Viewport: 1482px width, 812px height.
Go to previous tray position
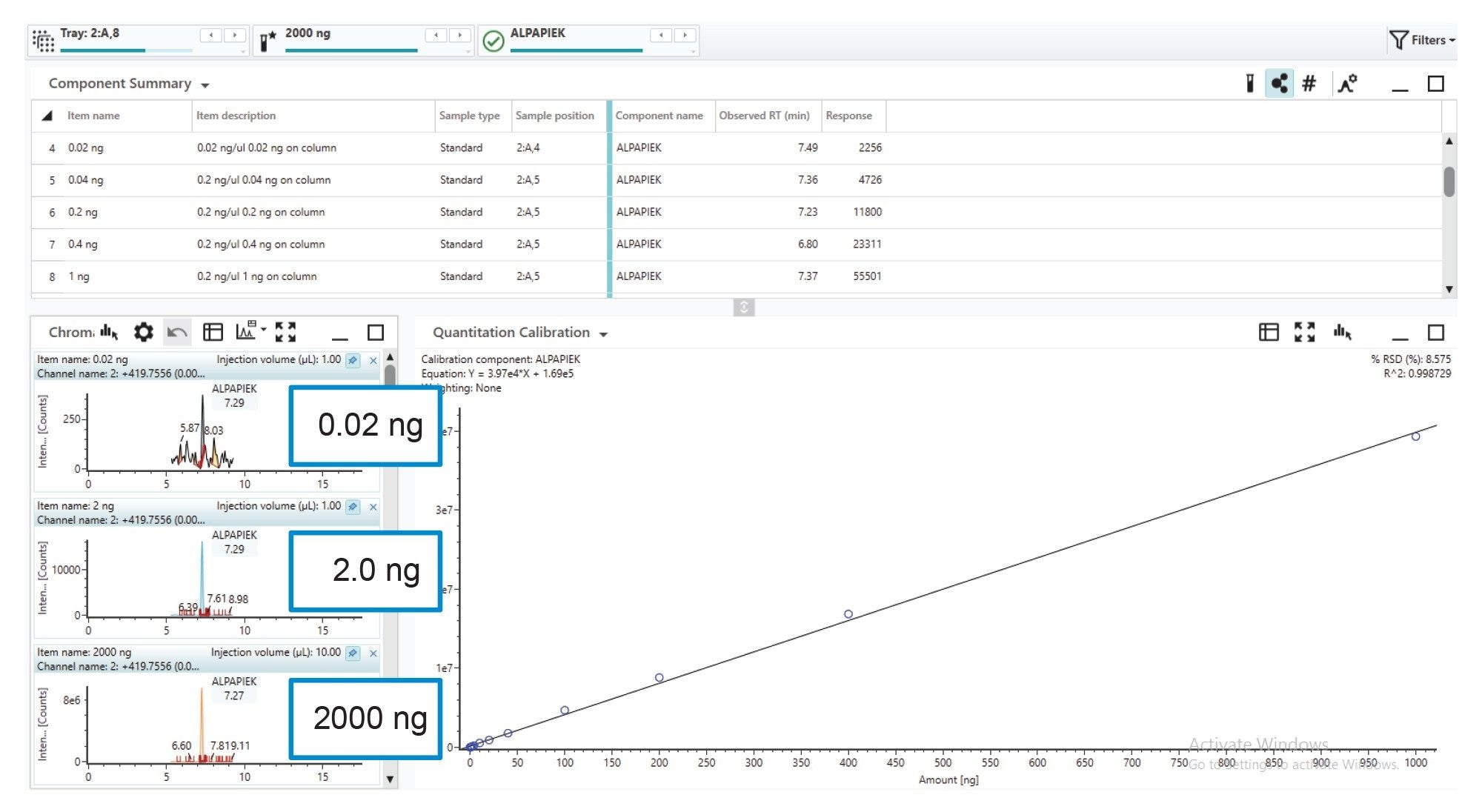212,35
